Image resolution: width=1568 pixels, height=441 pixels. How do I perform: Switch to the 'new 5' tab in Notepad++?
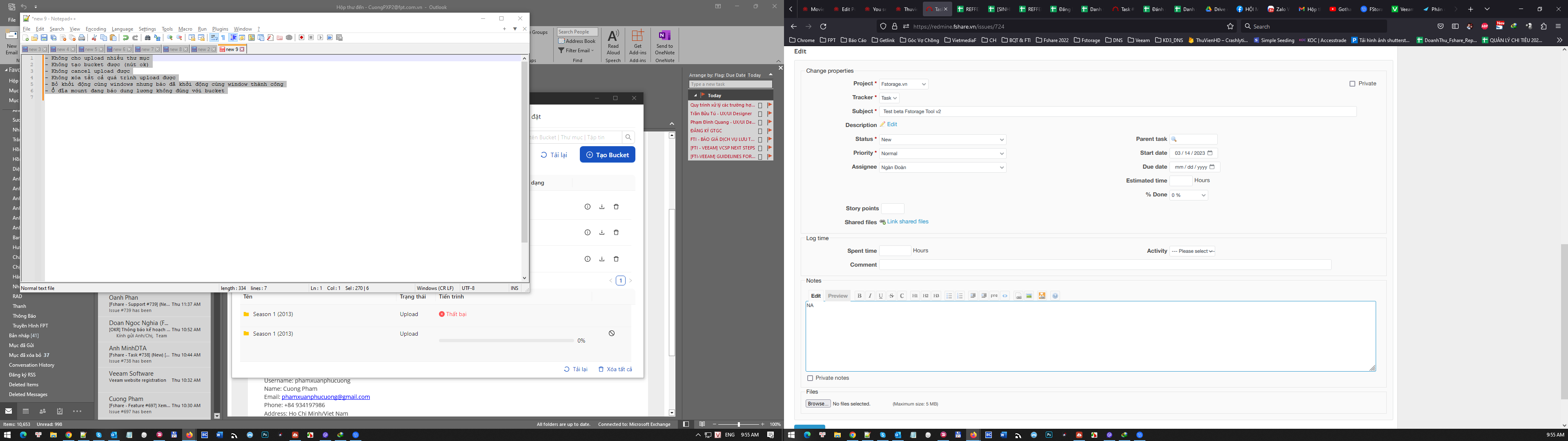91,49
